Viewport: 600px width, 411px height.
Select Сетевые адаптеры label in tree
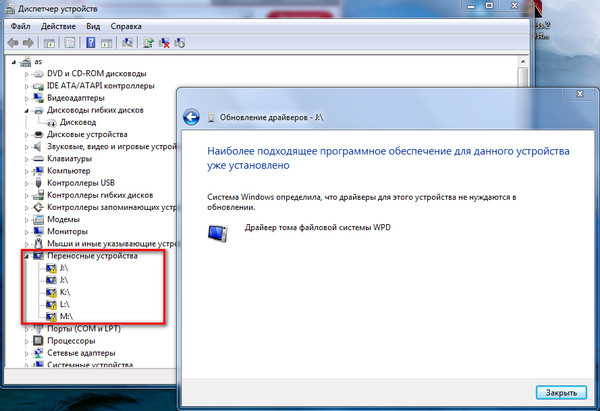[81, 353]
